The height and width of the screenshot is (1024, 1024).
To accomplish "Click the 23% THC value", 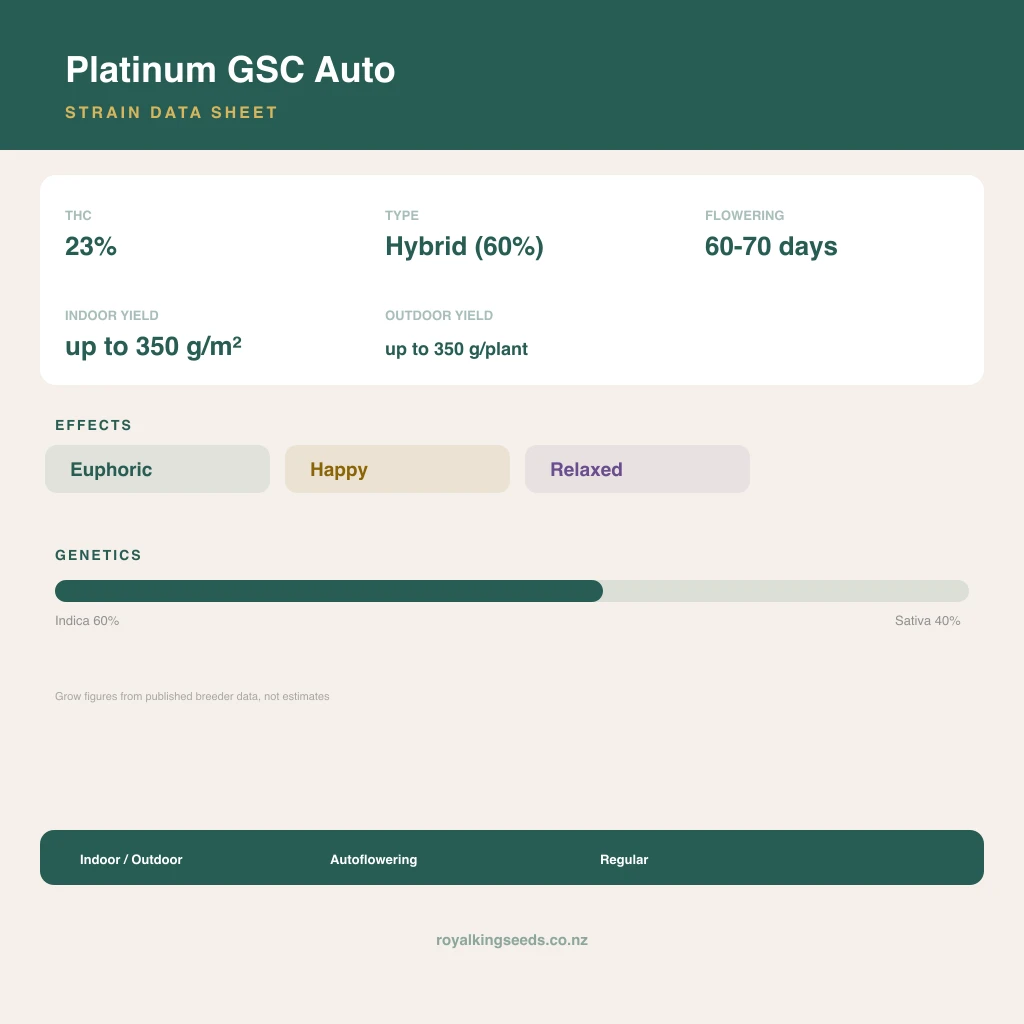I will (91, 246).
